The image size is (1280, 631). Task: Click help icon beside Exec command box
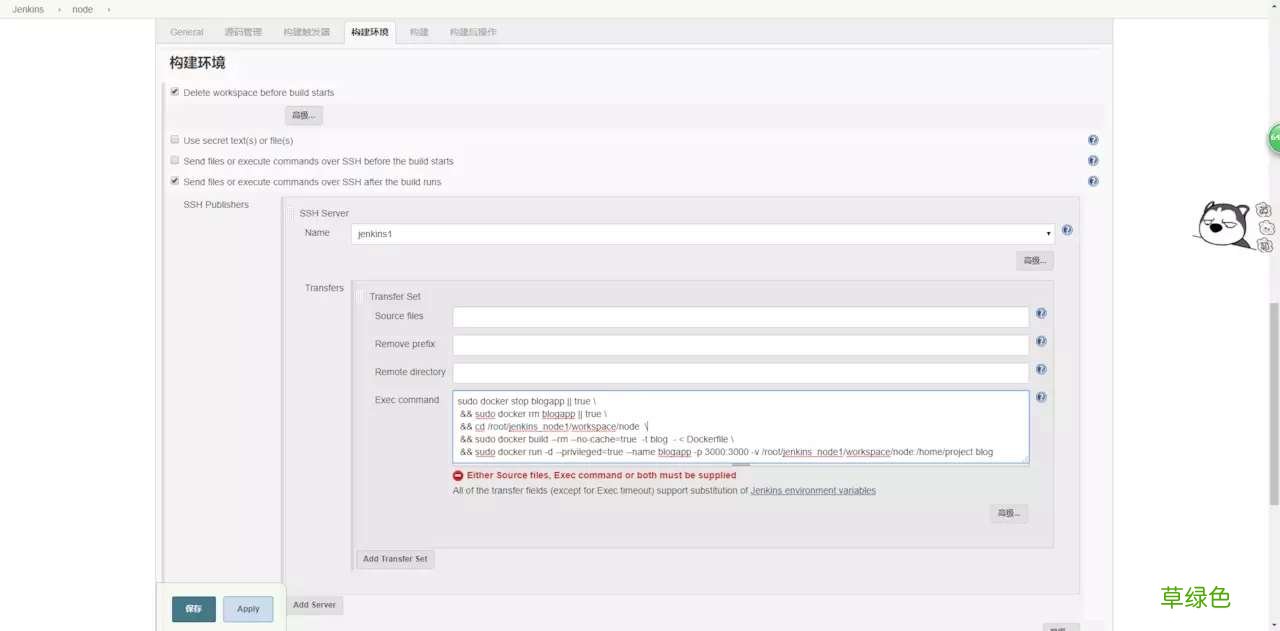[1040, 397]
